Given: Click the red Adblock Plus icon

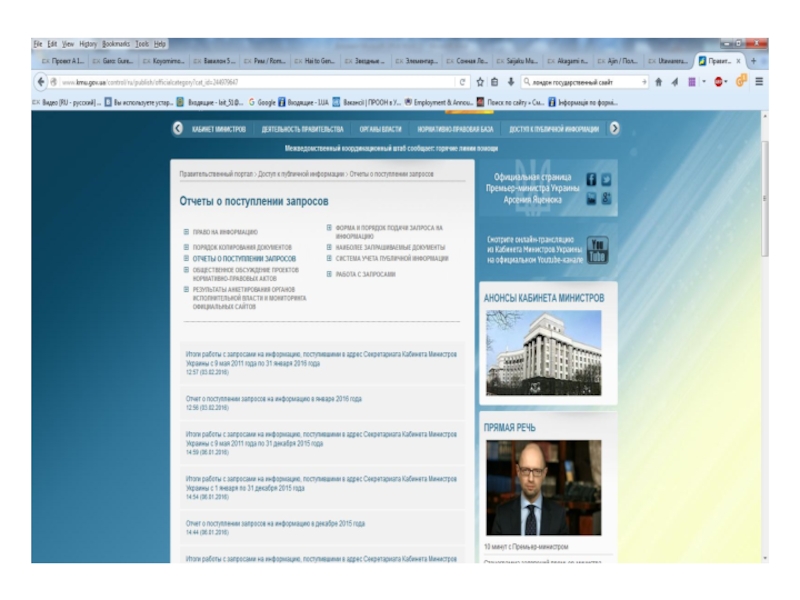Looking at the screenshot, I should pos(718,82).
